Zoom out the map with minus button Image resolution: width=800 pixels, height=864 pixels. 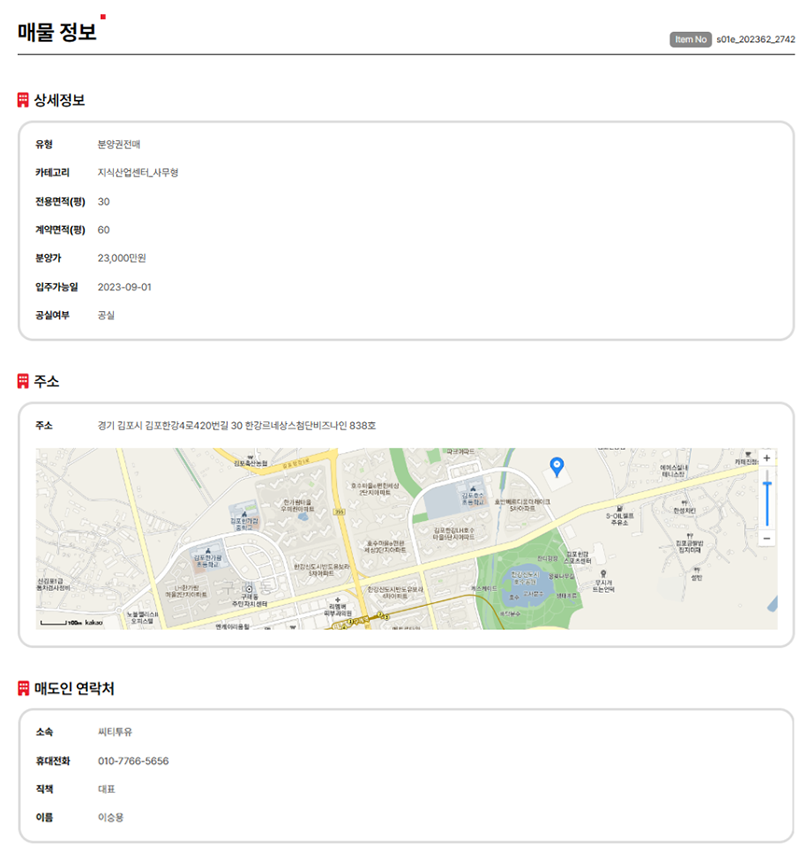767,539
